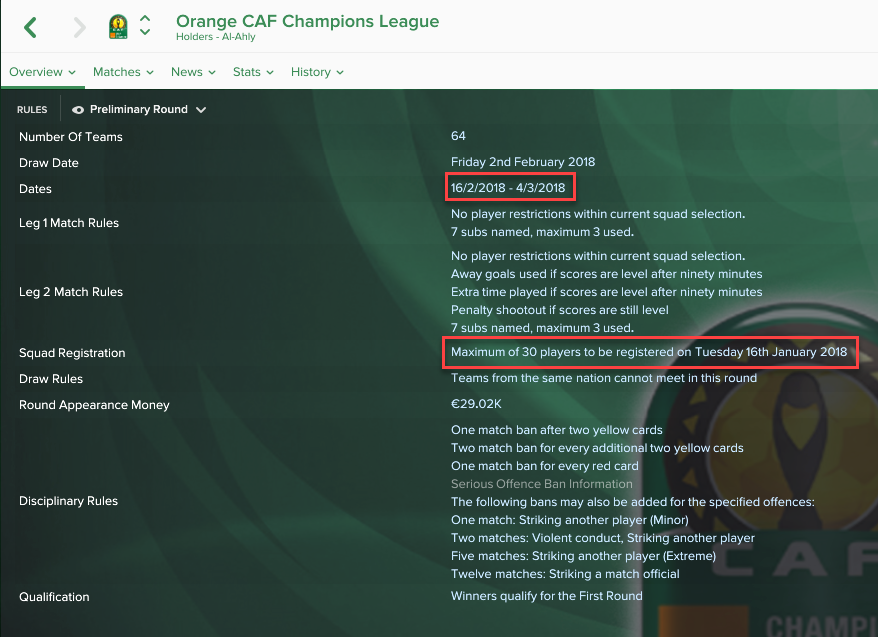Viewport: 878px width, 637px height.
Task: Click the CAF Champions League trophy logo
Action: click(x=118, y=27)
